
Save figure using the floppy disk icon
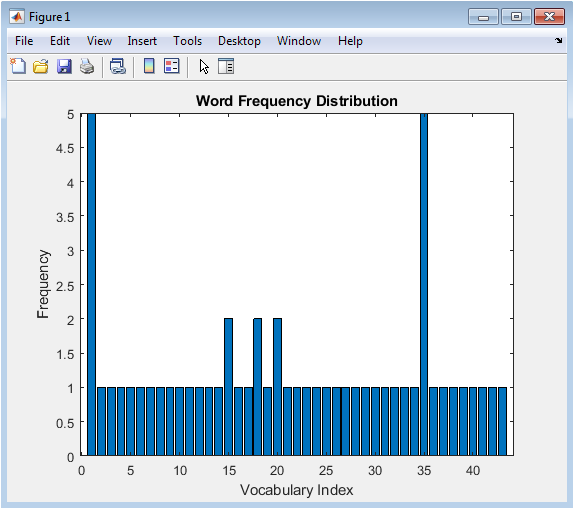(64, 67)
